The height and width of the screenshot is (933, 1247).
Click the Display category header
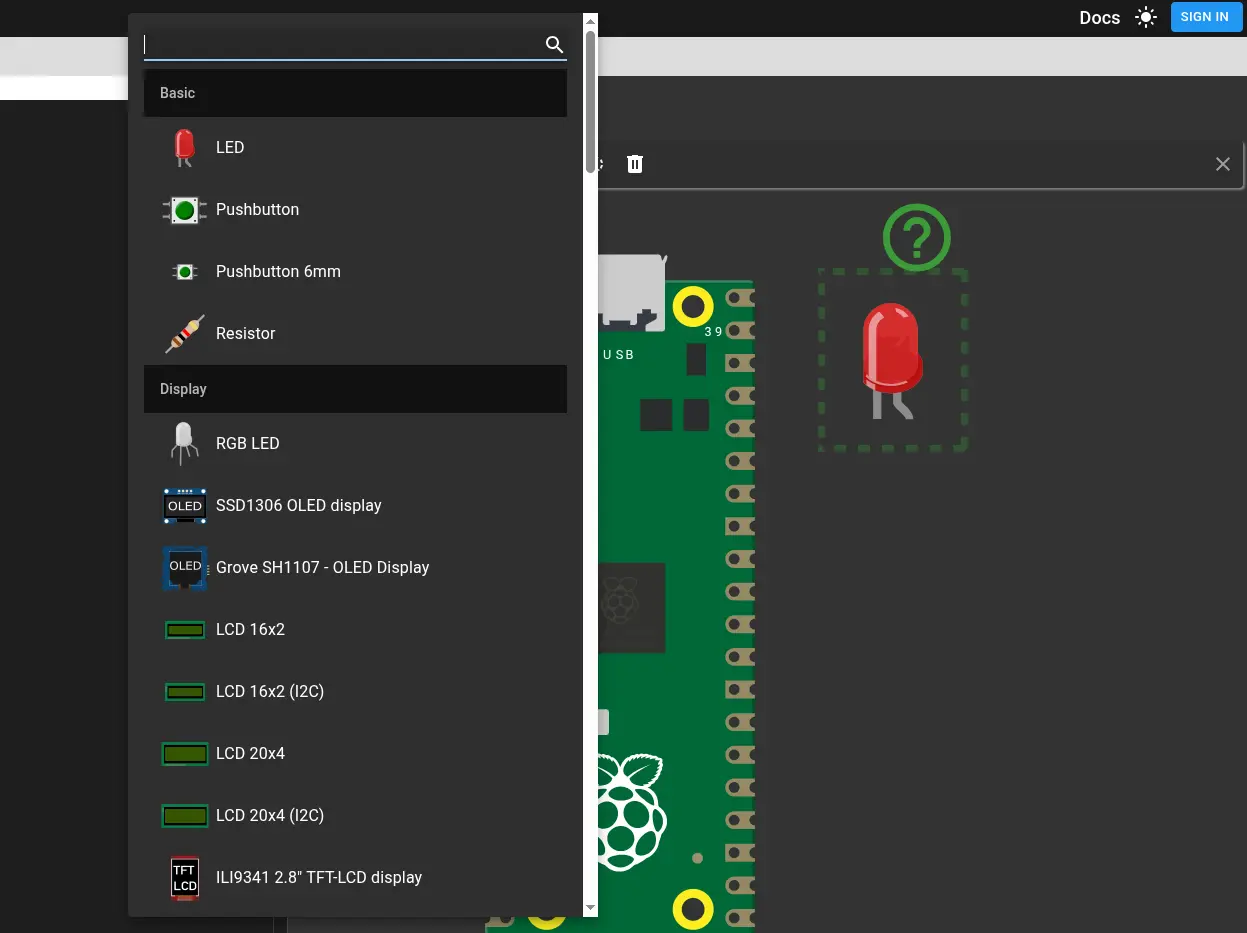point(355,389)
